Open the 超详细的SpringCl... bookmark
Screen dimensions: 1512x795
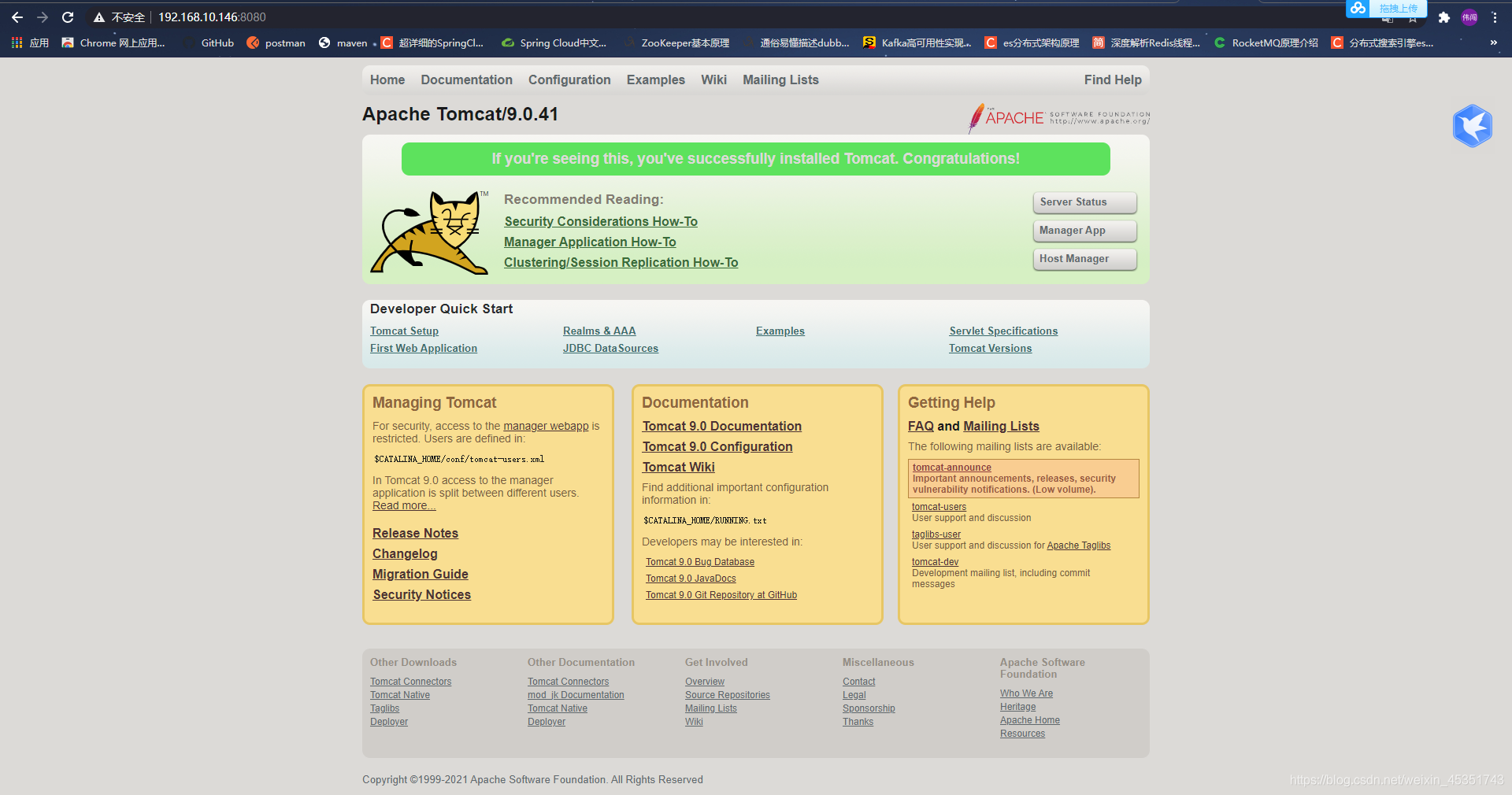point(432,43)
